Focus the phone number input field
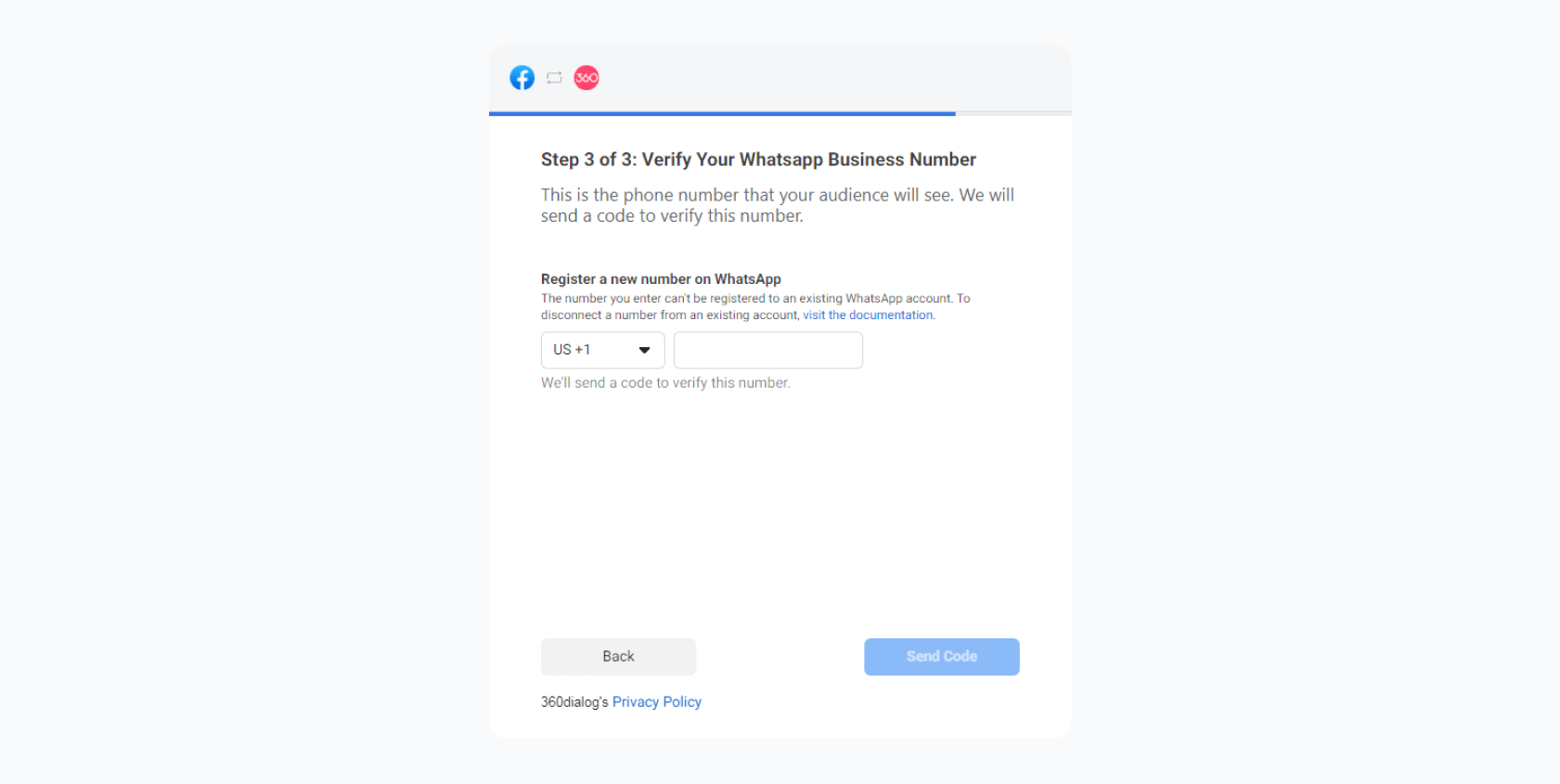The width and height of the screenshot is (1560, 784). click(768, 350)
